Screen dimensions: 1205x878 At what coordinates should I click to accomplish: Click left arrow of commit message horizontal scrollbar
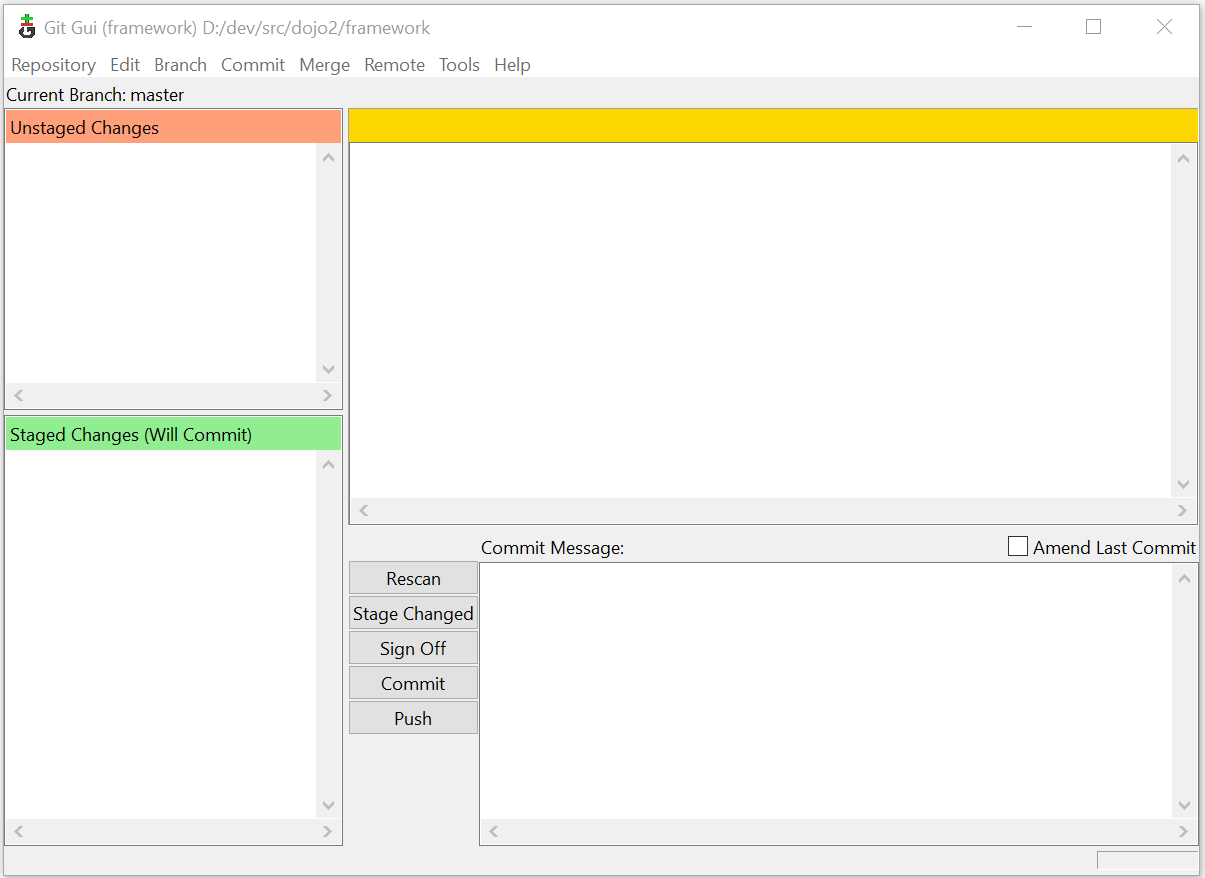point(493,831)
